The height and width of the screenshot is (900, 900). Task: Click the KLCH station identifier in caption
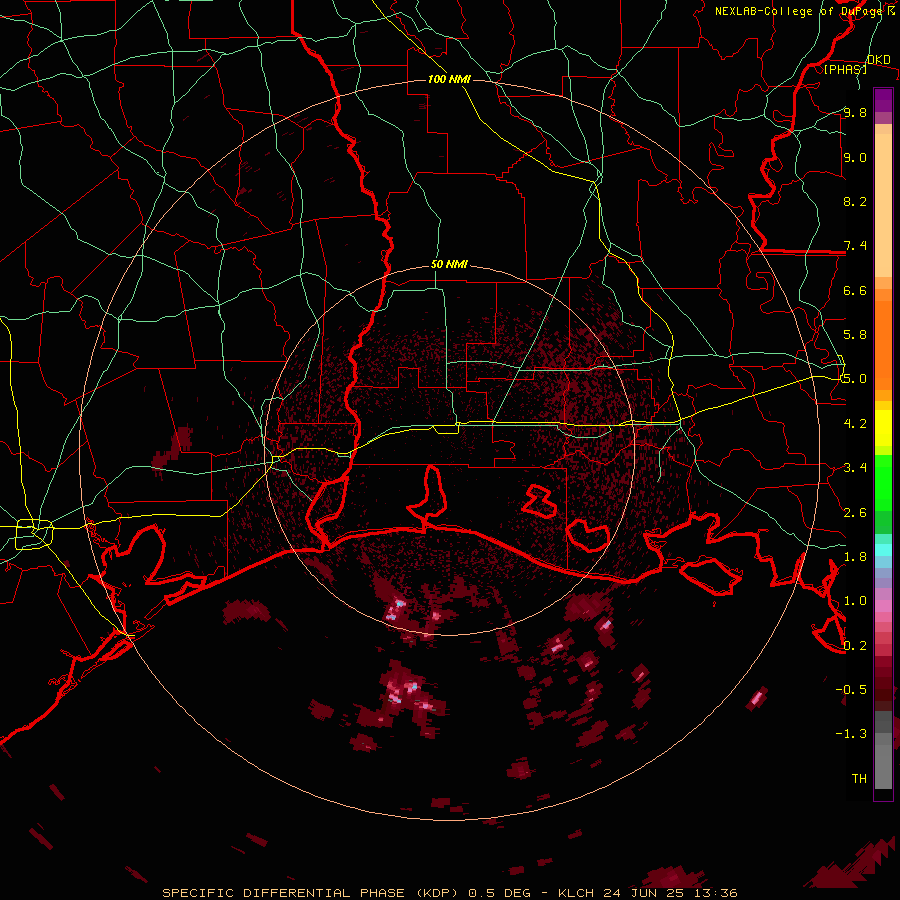[x=575, y=893]
